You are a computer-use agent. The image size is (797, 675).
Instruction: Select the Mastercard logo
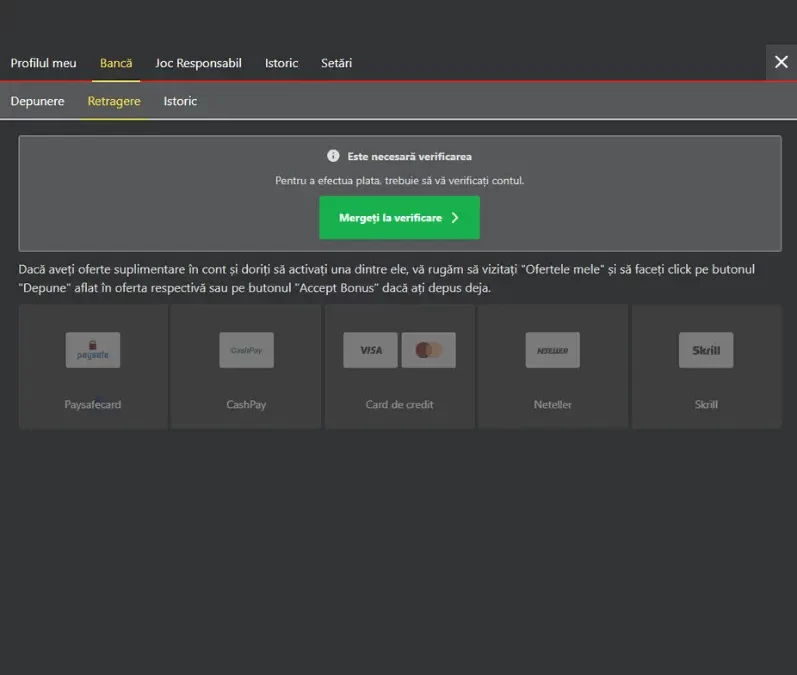point(428,350)
